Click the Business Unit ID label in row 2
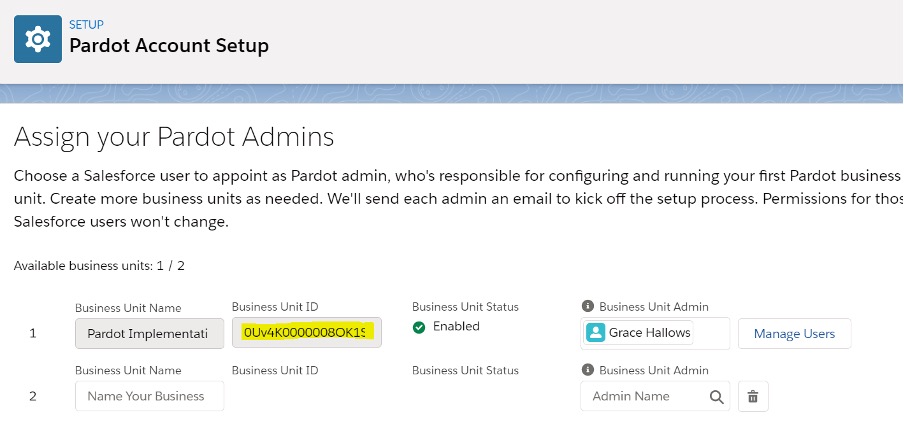The height and width of the screenshot is (438, 904). 275,370
